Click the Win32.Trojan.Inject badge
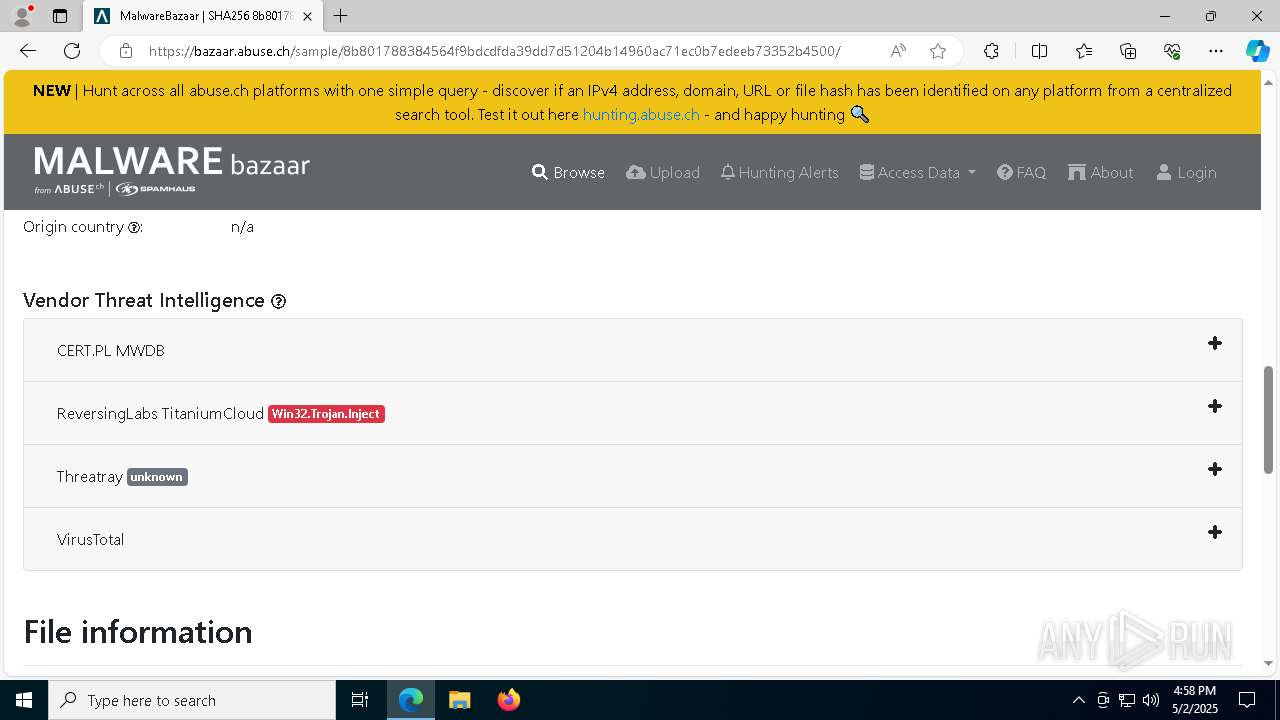 pos(326,414)
